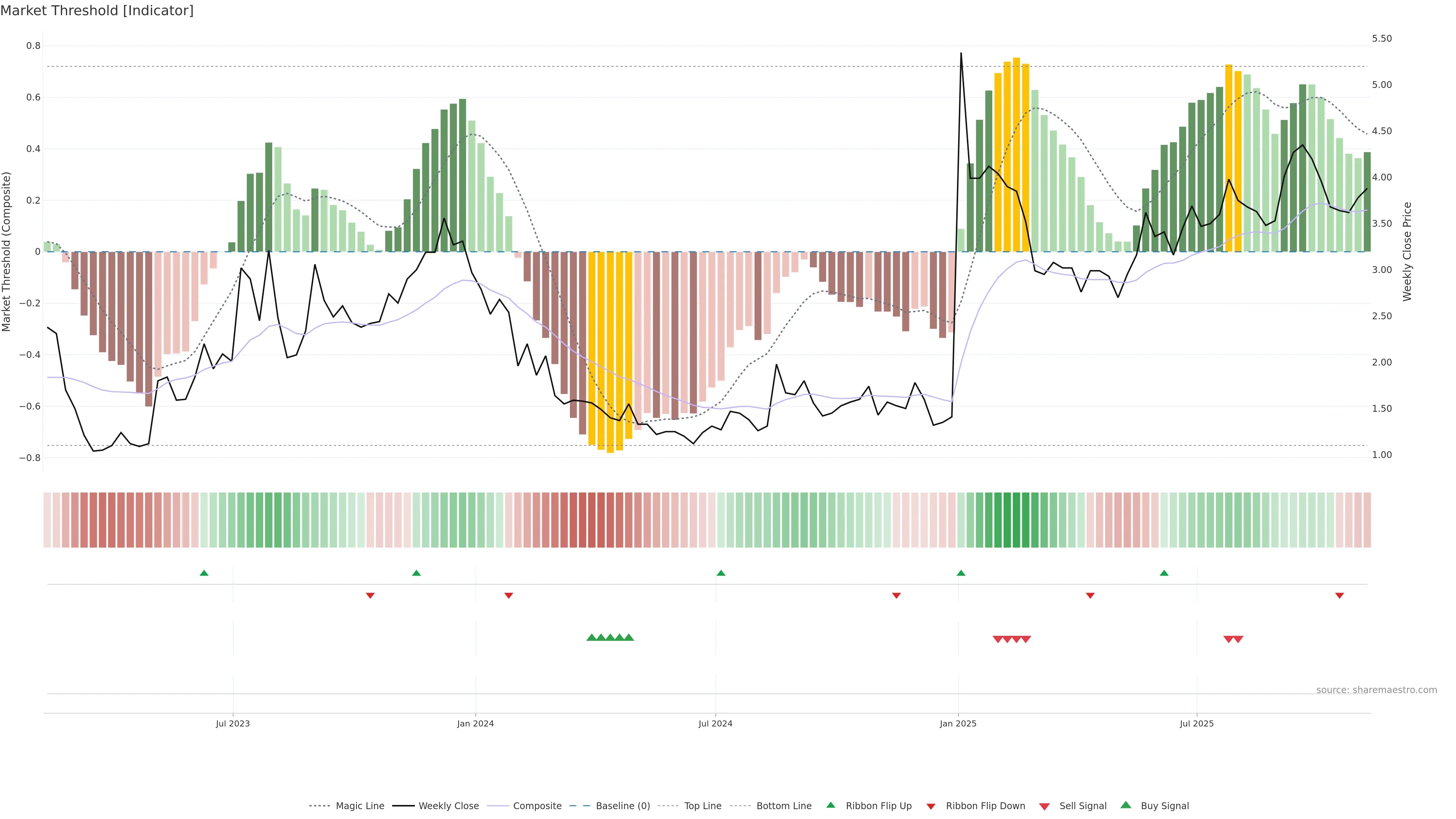
Task: Click the Jan 2024 x-axis label
Action: (475, 723)
